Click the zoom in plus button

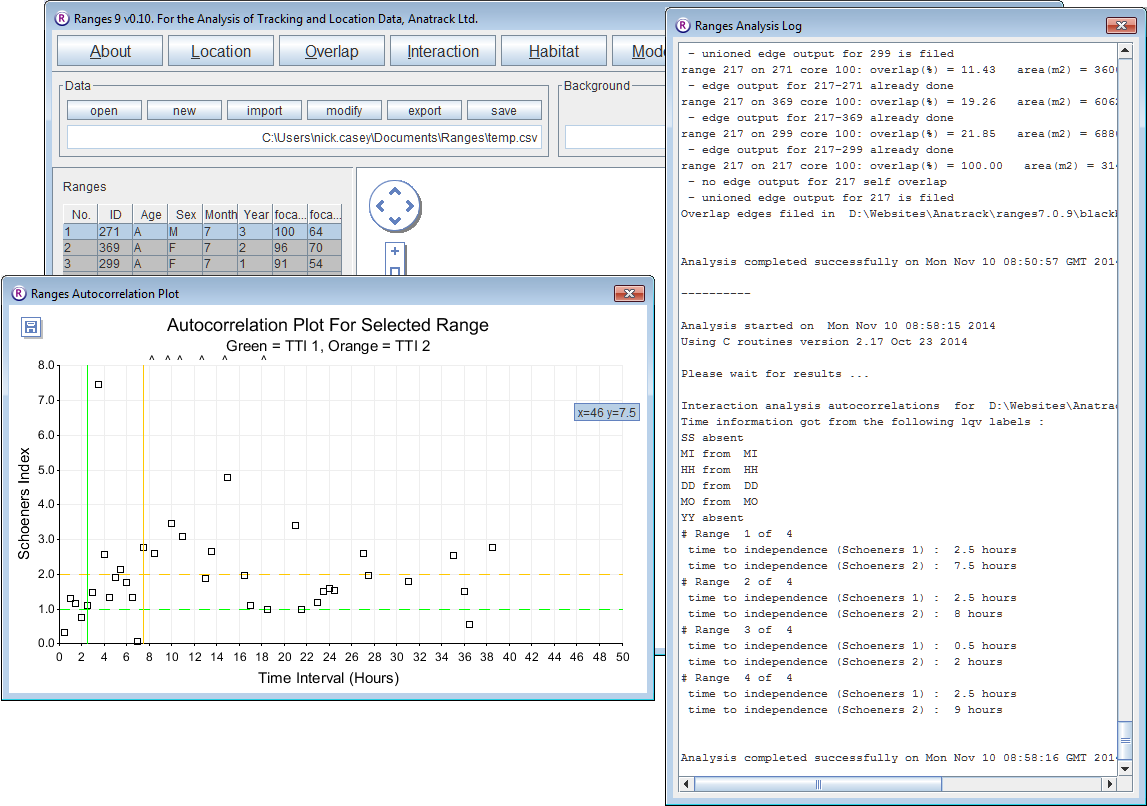(x=395, y=252)
